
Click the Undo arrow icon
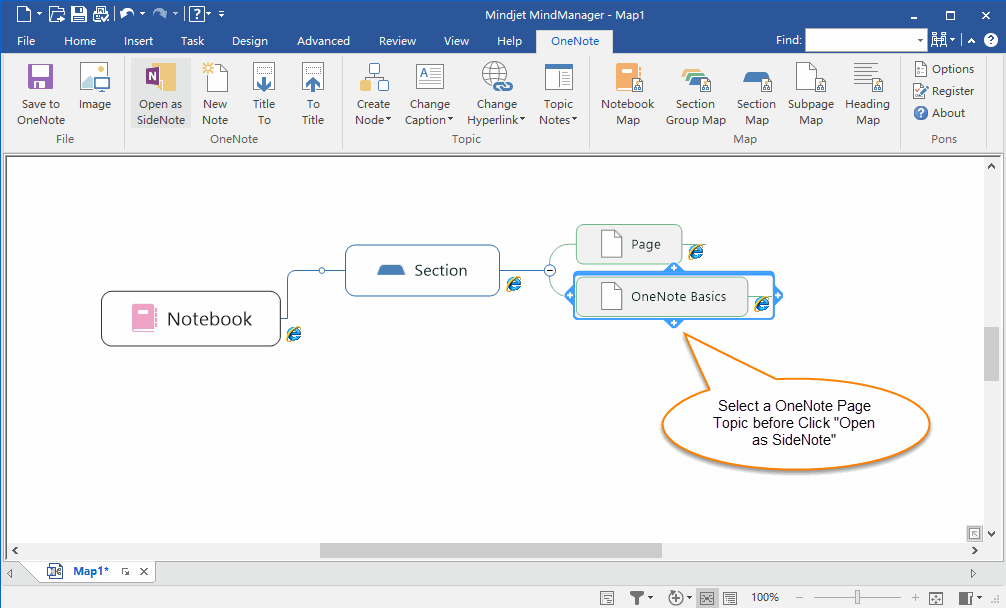pyautogui.click(x=127, y=13)
